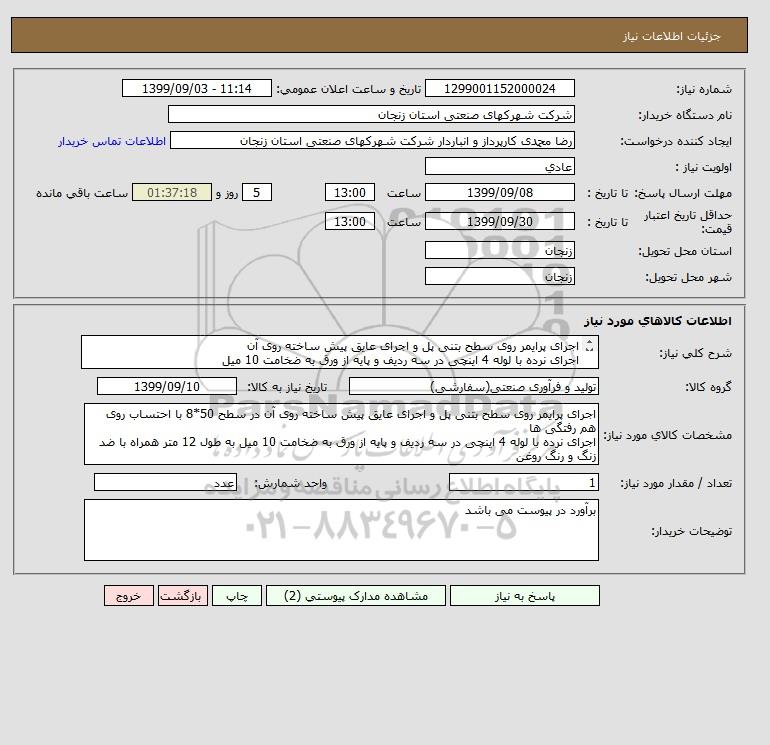Click the goods specifications text area
The height and width of the screenshot is (745, 770).
pyautogui.click(x=341, y=434)
